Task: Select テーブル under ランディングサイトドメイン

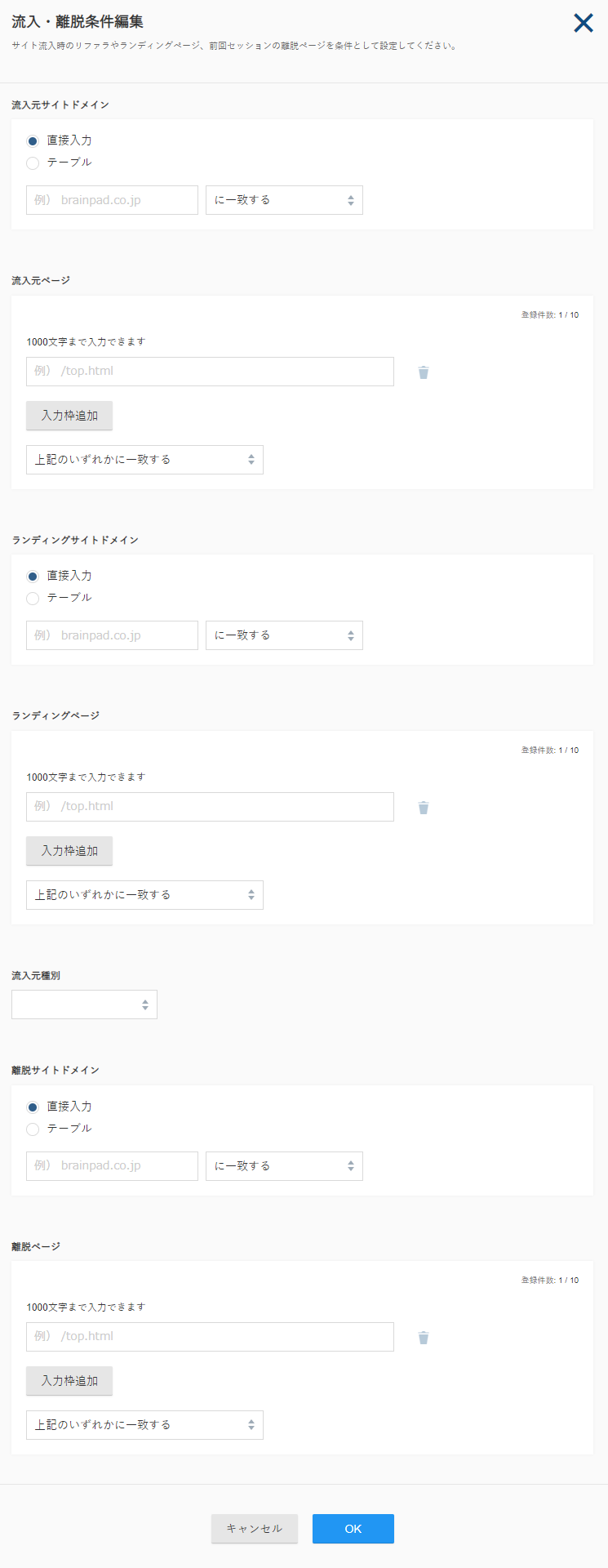Action: coord(33,599)
